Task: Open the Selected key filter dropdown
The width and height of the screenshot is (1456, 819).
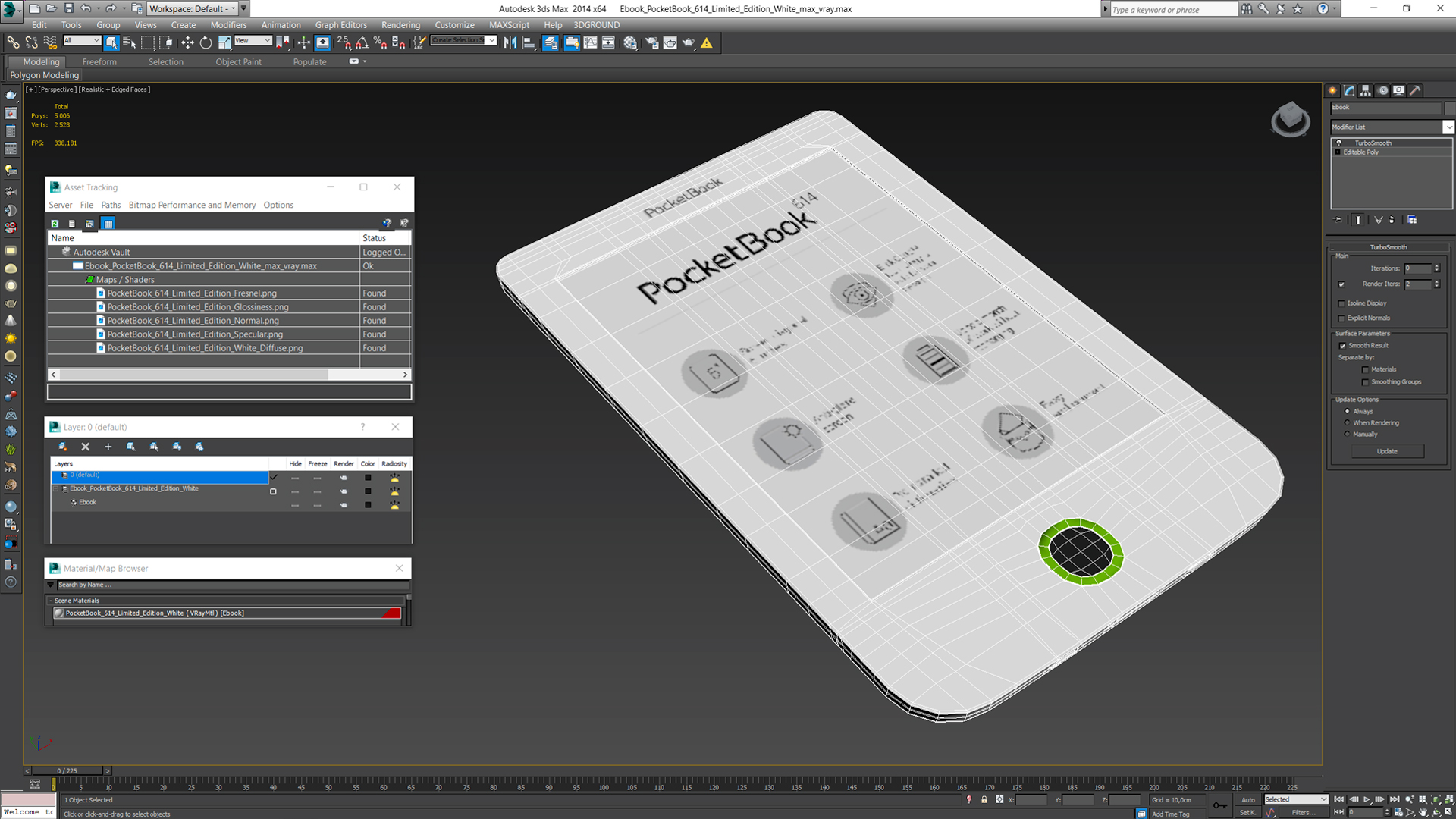Action: click(x=1295, y=799)
